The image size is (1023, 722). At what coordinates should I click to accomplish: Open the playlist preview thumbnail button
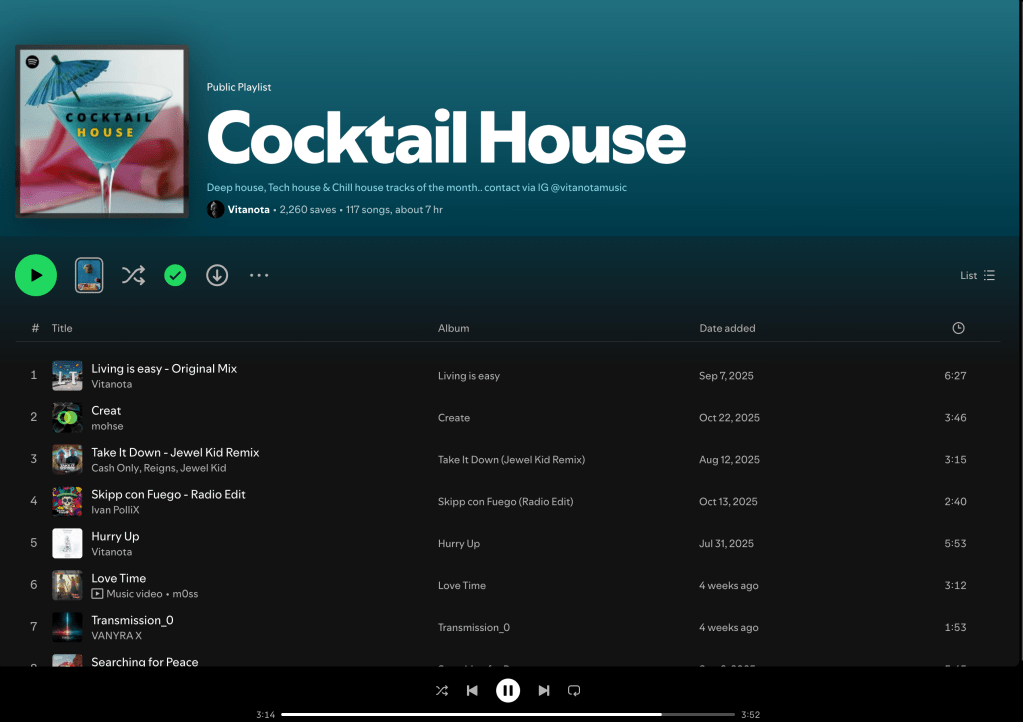tap(89, 275)
